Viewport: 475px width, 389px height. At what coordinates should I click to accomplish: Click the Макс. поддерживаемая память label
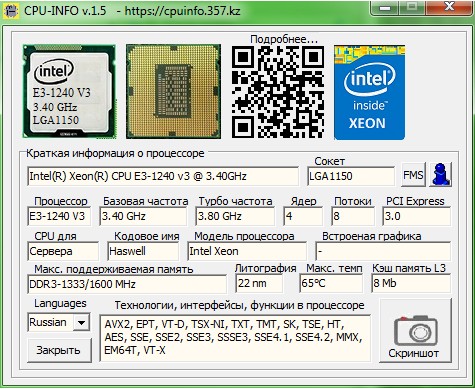(x=114, y=269)
